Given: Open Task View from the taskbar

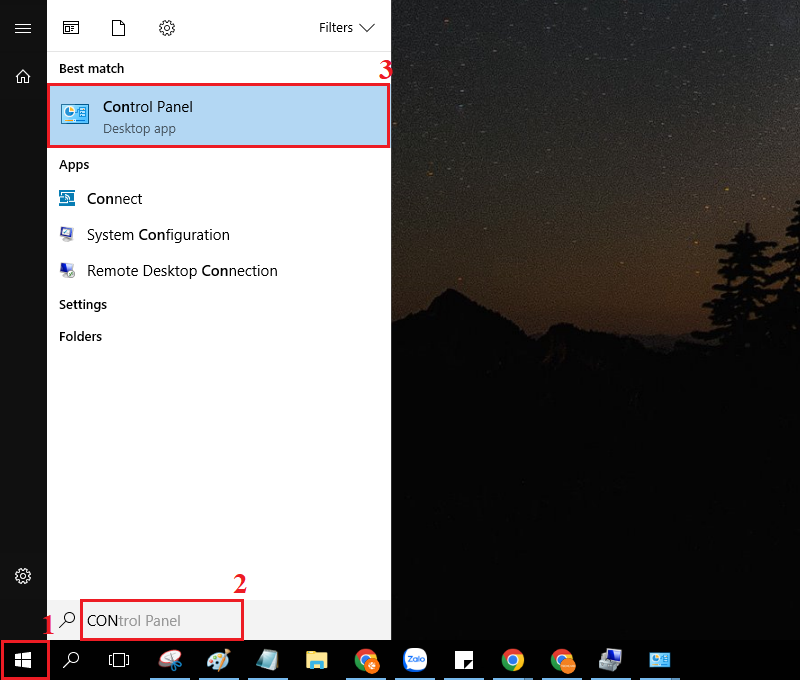Looking at the screenshot, I should click(120, 660).
